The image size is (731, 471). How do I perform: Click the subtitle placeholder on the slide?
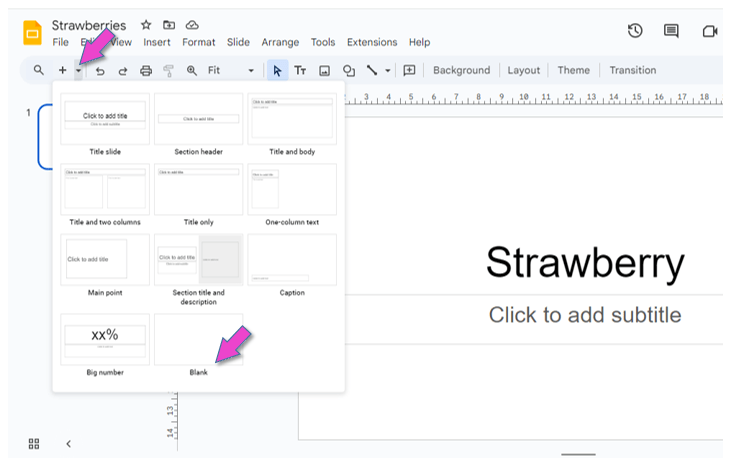click(584, 315)
